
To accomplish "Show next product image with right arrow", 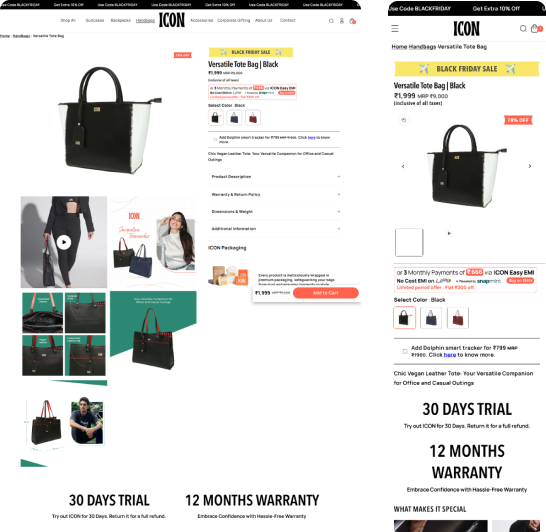I will tap(530, 166).
